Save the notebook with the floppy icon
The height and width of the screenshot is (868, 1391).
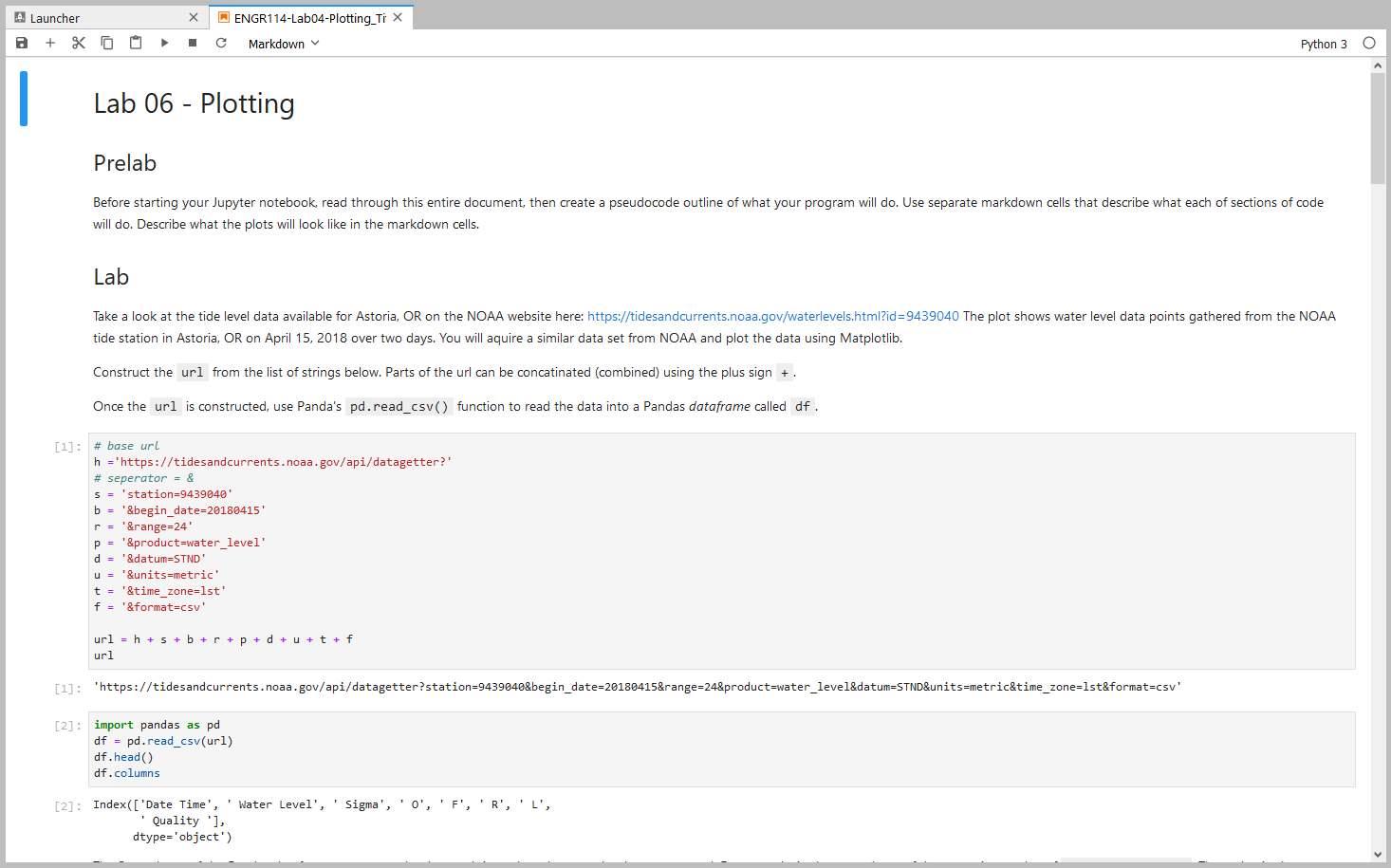tap(22, 43)
